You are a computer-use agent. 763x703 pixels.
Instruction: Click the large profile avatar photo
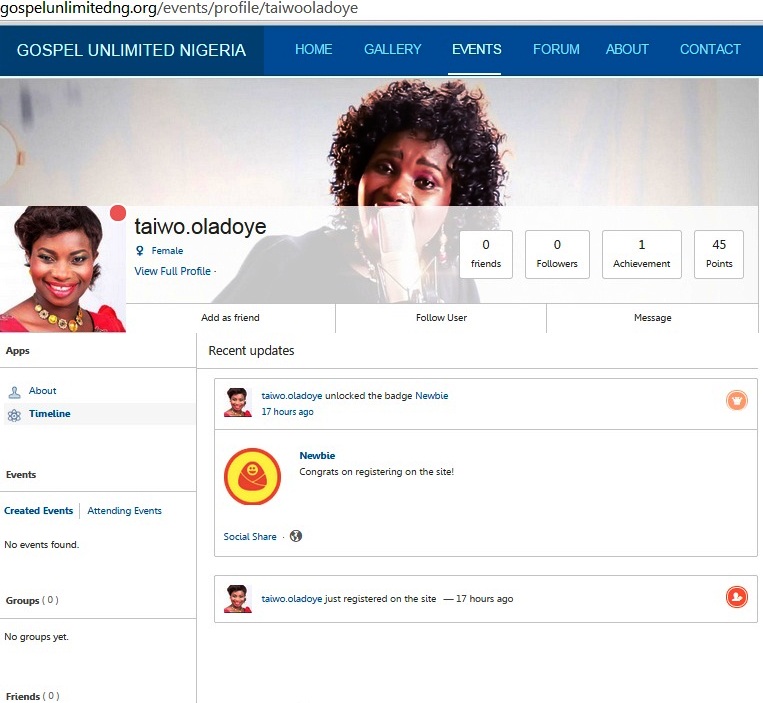[x=63, y=269]
